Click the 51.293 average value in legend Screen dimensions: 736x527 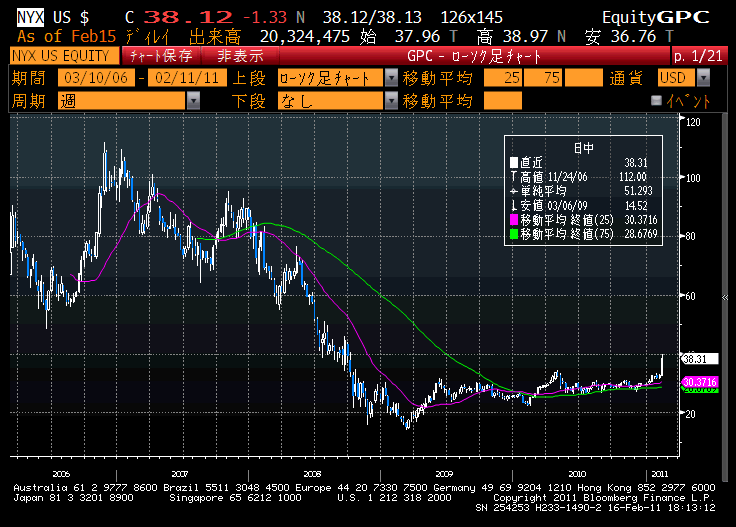click(x=638, y=191)
